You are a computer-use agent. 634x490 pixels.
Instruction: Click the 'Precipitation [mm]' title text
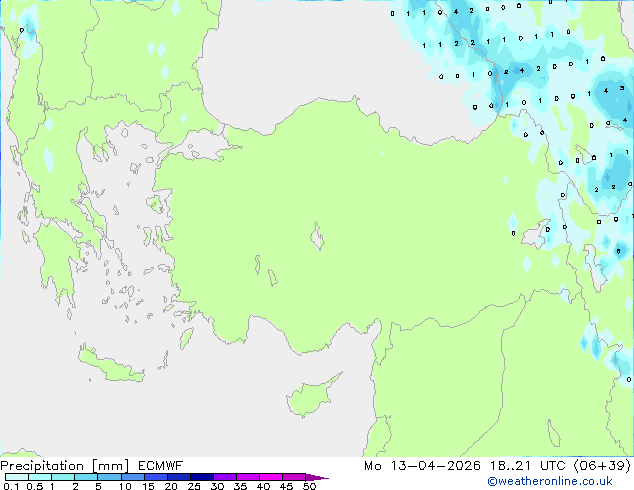click(65, 466)
